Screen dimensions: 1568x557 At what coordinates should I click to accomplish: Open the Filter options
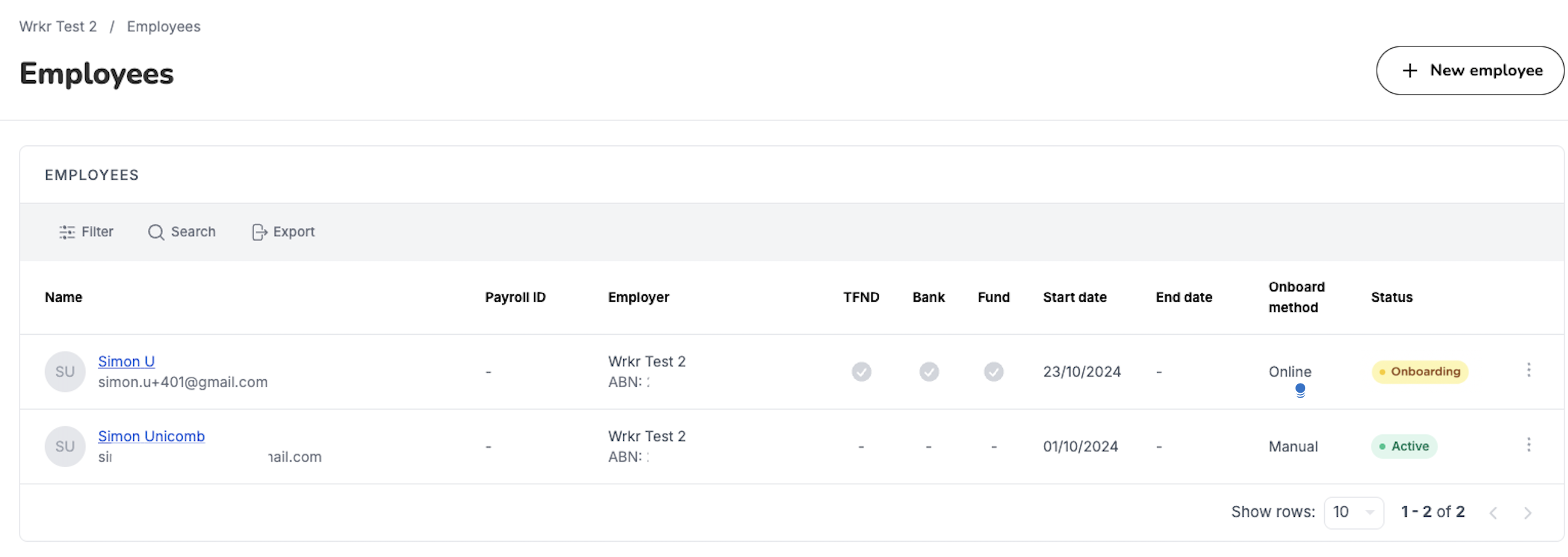[86, 231]
